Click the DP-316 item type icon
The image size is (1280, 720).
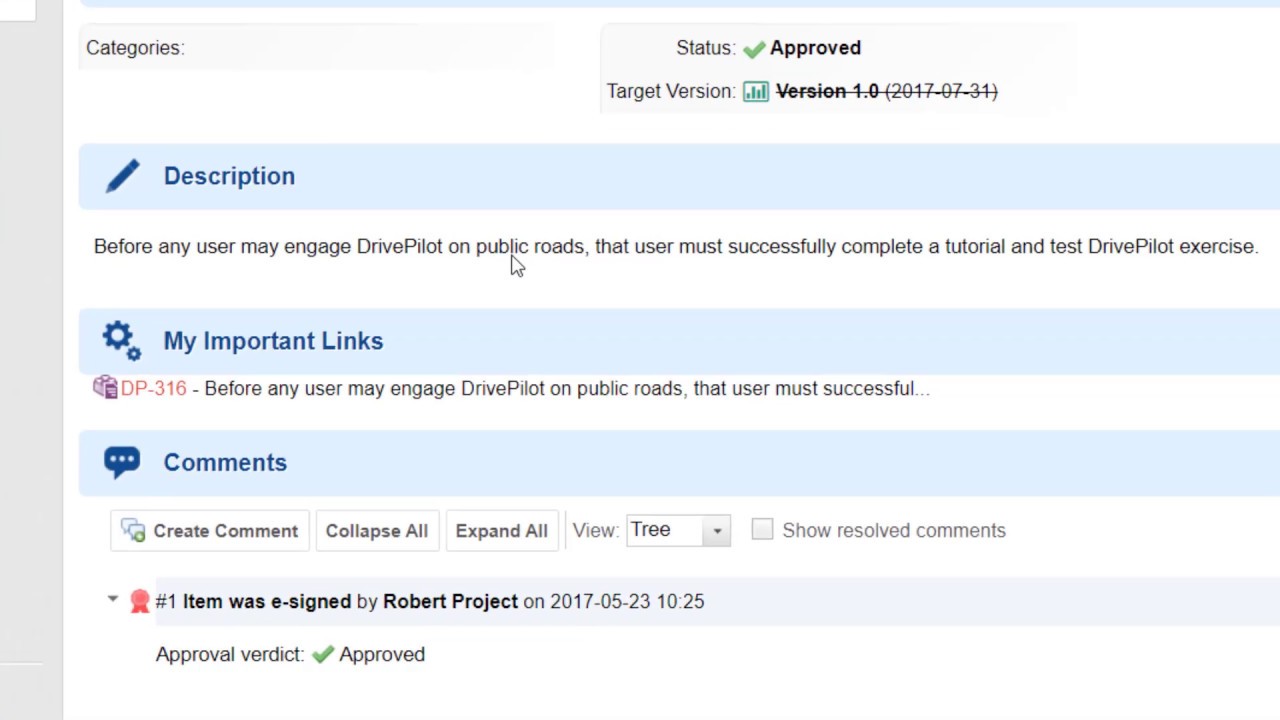point(105,388)
